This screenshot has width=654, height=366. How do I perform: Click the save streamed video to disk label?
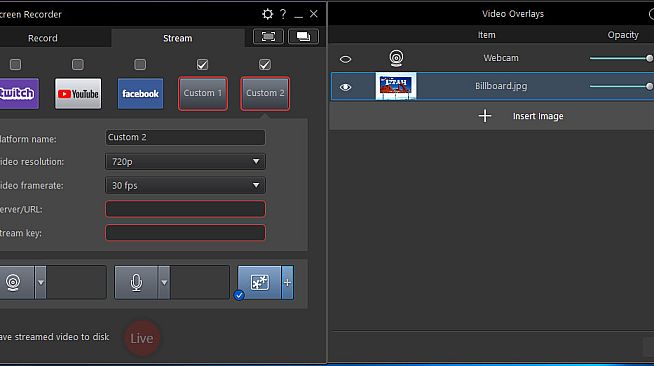click(55, 337)
